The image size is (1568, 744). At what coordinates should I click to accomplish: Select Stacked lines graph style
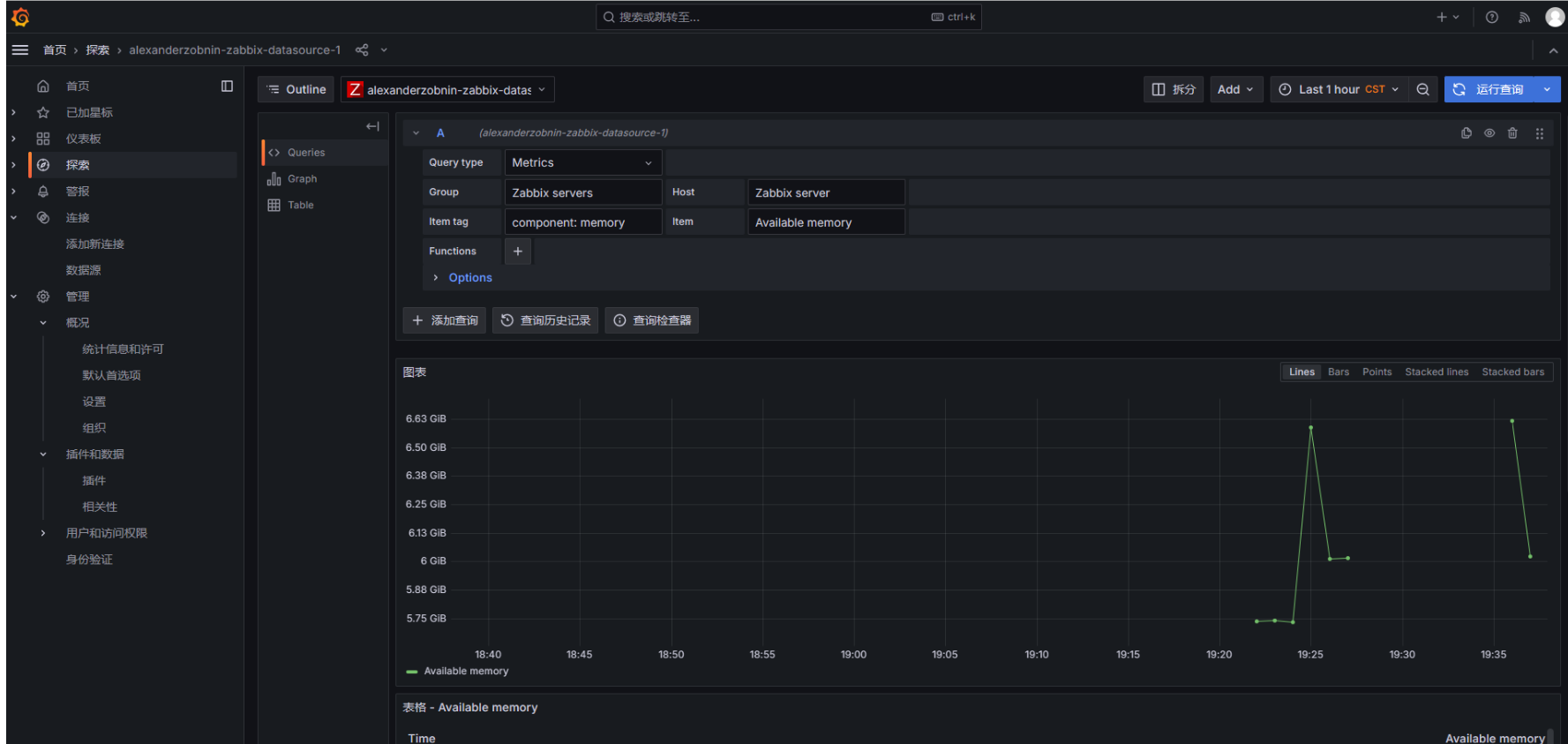coord(1437,372)
